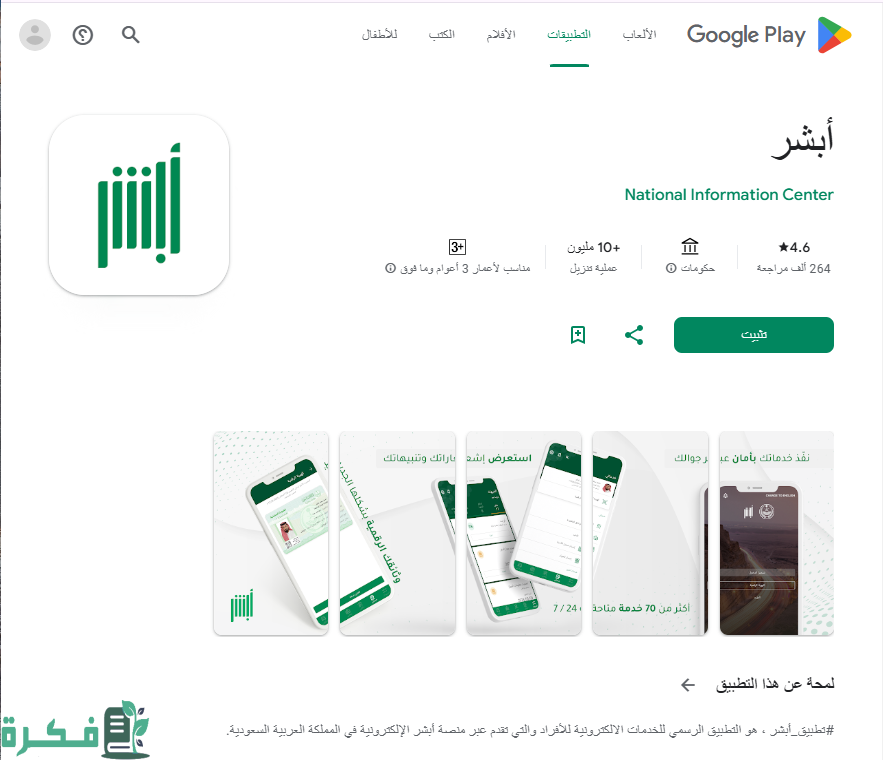883x760 pixels.
Task: Share the Absher app via share icon
Action: point(634,335)
